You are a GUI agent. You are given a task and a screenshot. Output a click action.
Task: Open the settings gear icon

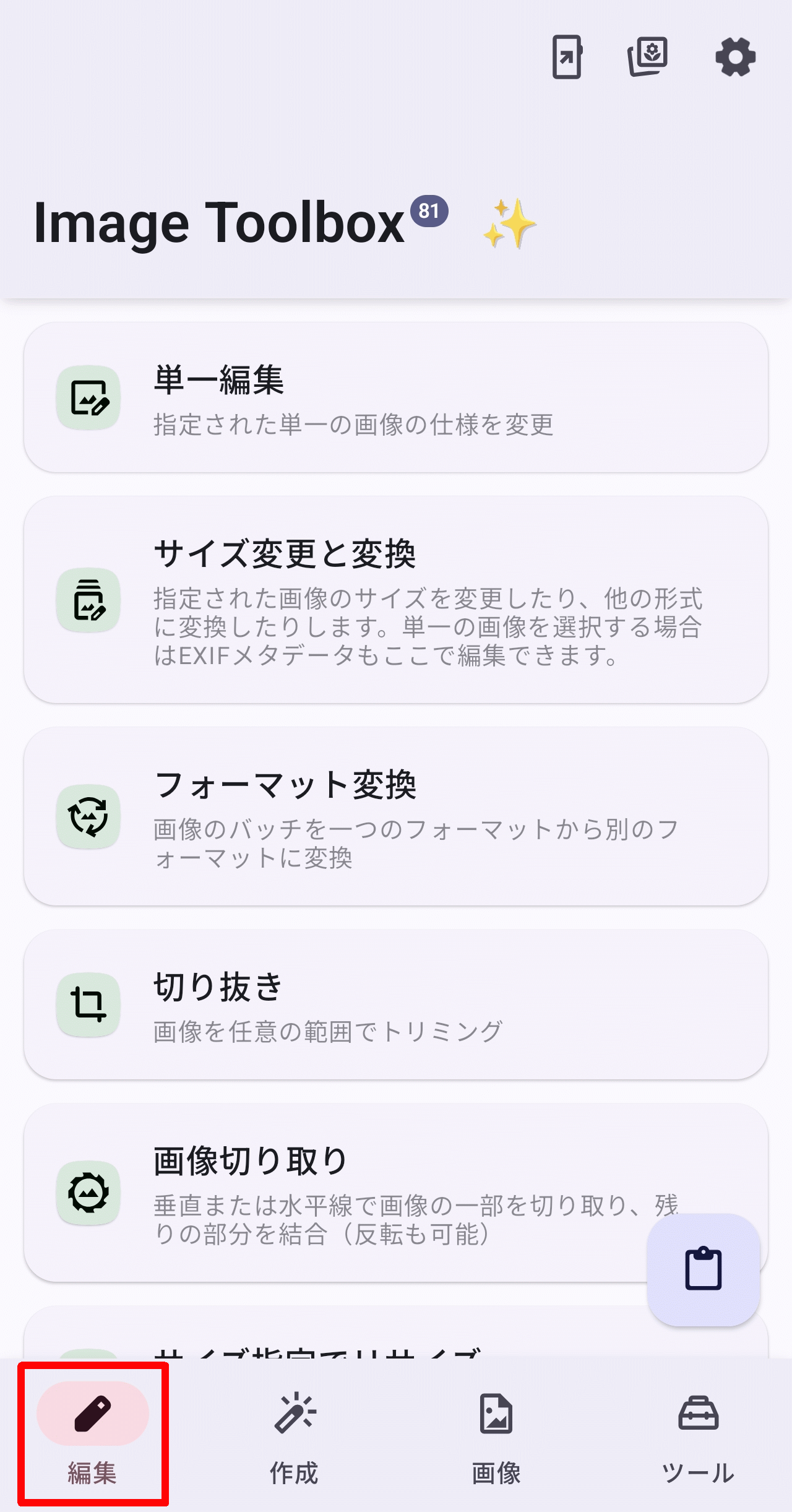735,57
